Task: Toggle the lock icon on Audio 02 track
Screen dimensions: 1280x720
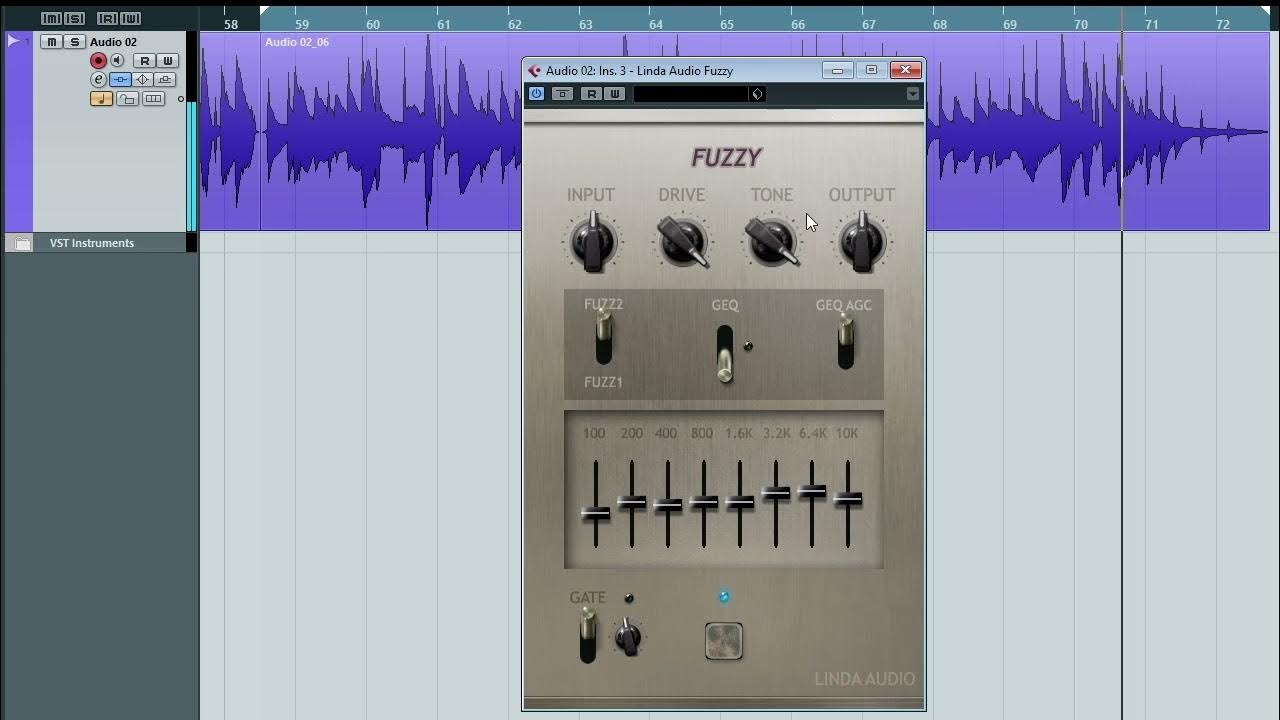Action: (x=127, y=99)
